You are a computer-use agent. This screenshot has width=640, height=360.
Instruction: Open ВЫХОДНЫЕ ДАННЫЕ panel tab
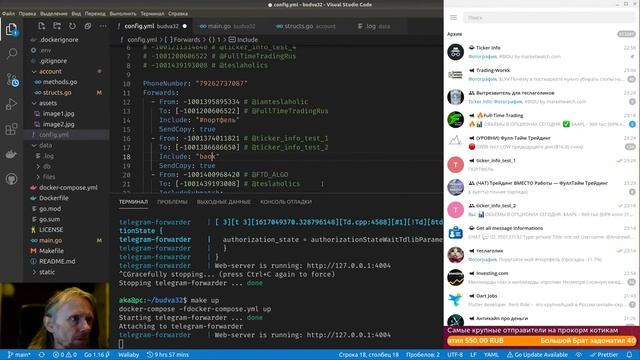click(x=223, y=202)
